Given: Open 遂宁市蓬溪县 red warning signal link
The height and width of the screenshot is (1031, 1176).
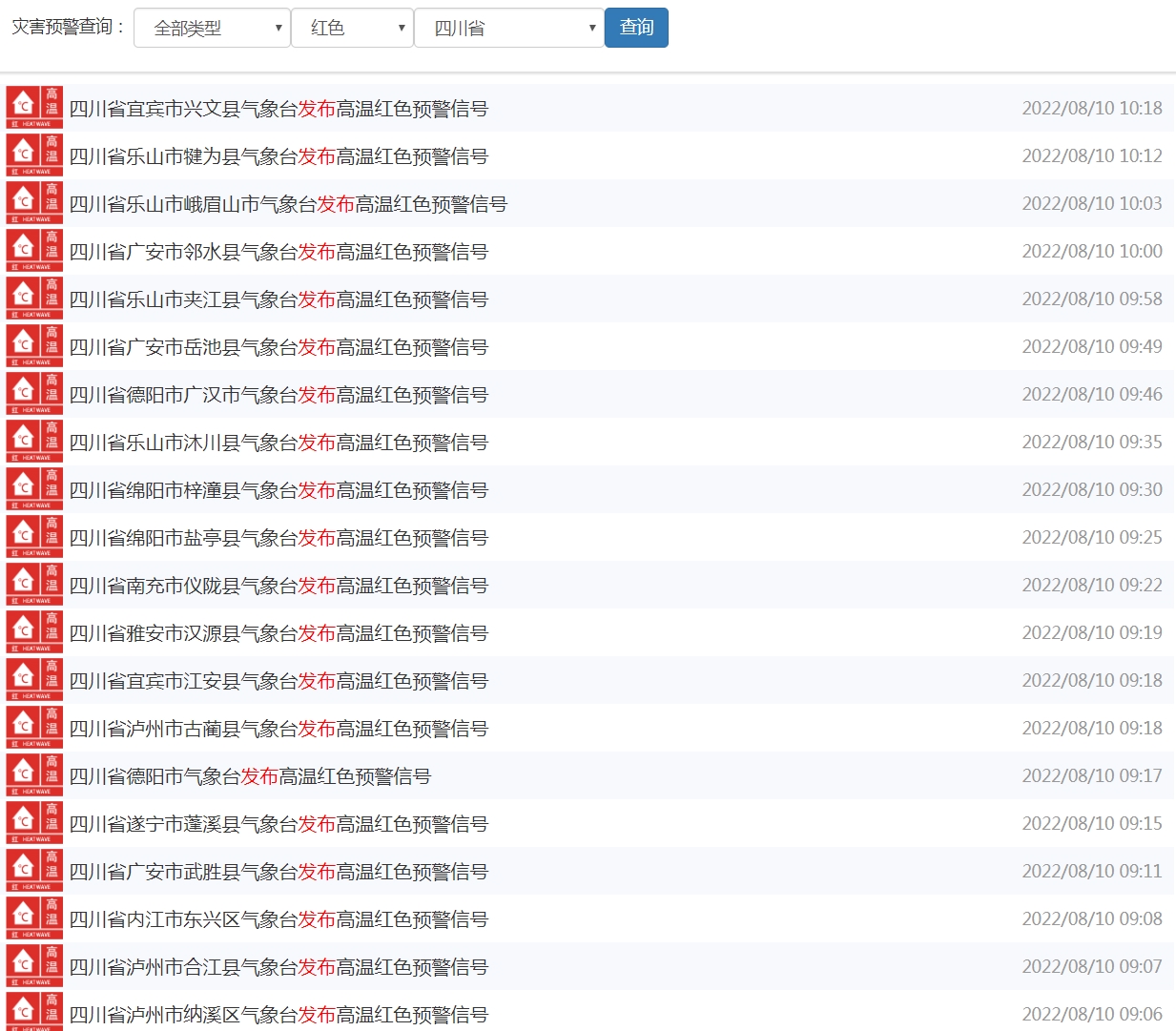Looking at the screenshot, I should click(x=279, y=824).
